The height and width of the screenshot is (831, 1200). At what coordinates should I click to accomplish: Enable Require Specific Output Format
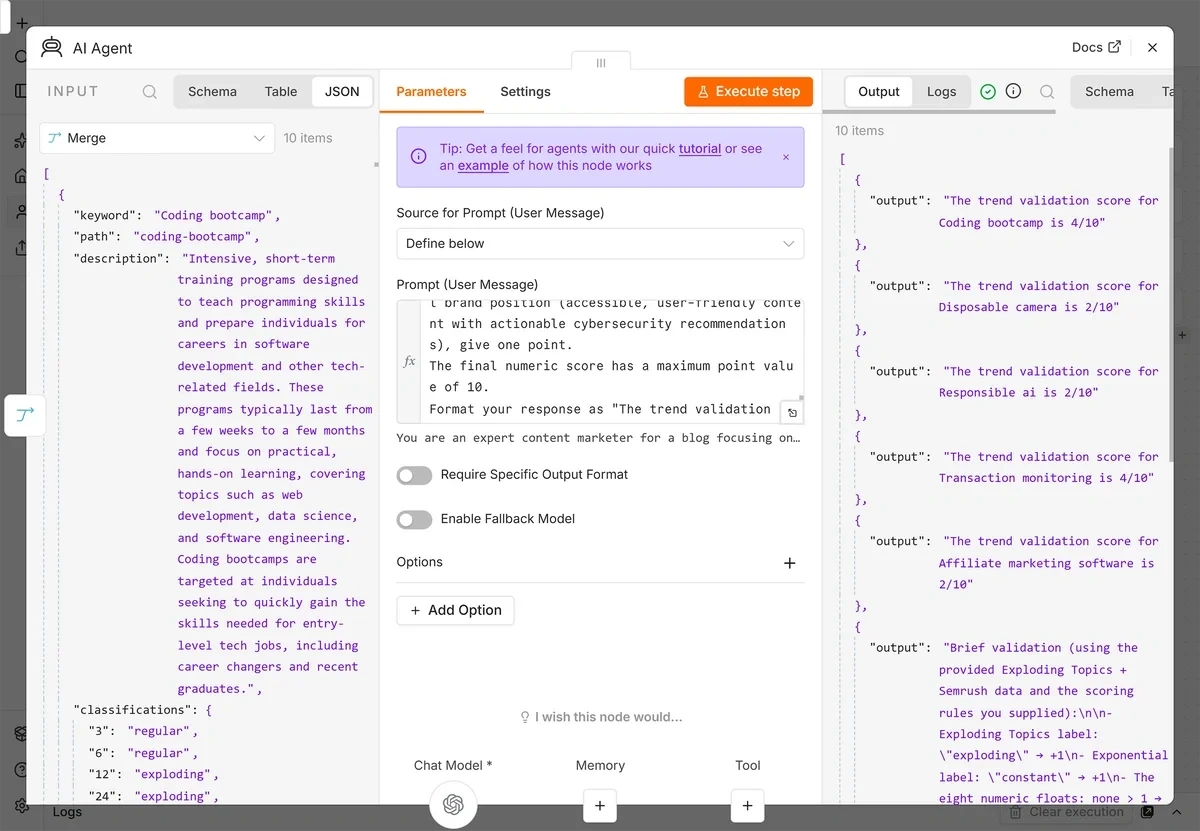click(415, 475)
